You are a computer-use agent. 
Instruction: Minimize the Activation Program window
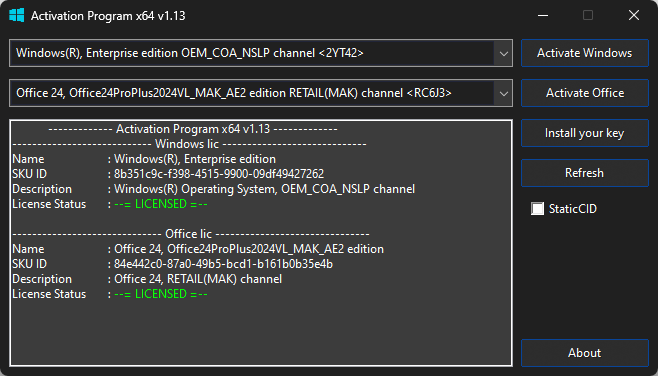click(x=543, y=16)
